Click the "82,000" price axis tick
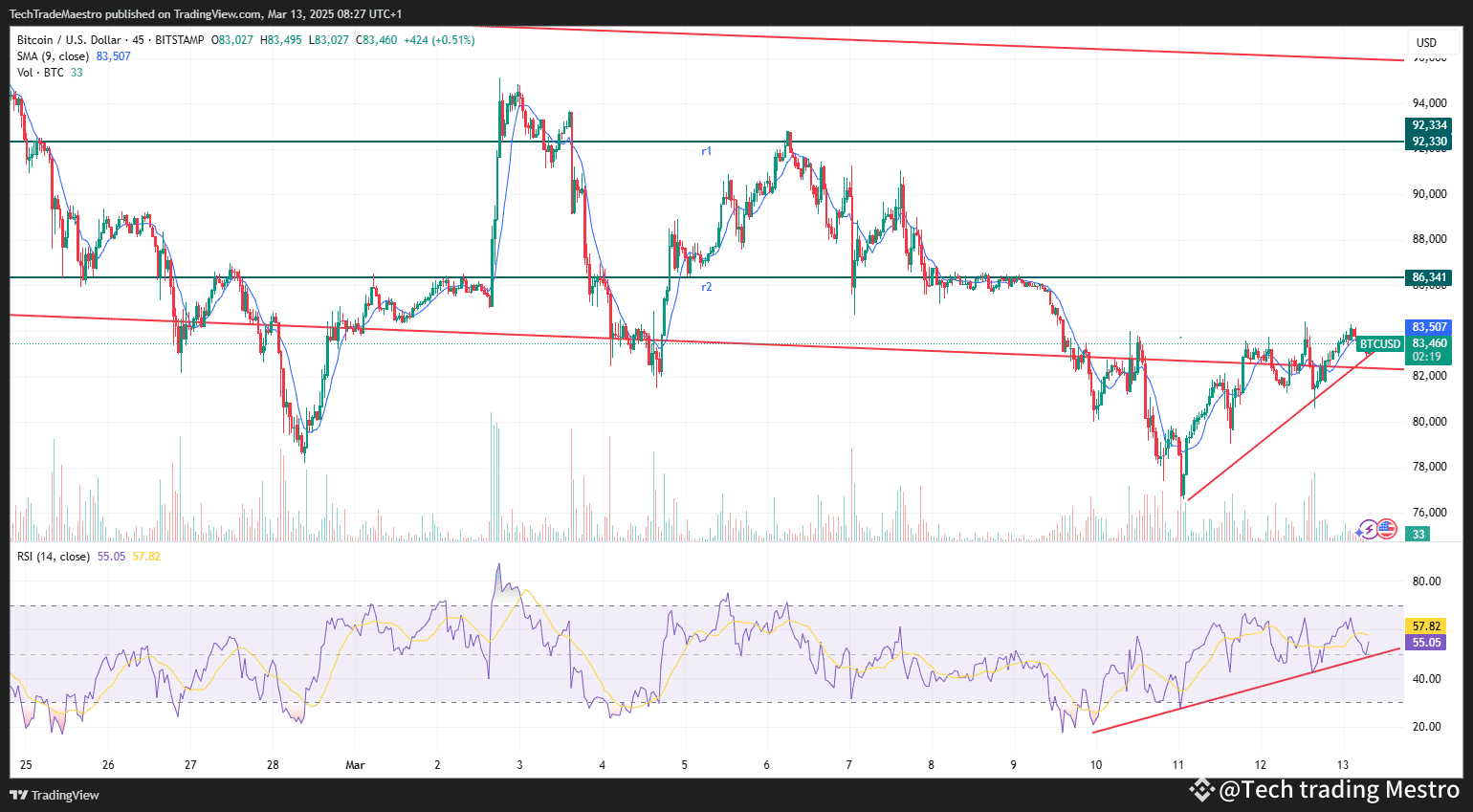 pyautogui.click(x=1430, y=376)
